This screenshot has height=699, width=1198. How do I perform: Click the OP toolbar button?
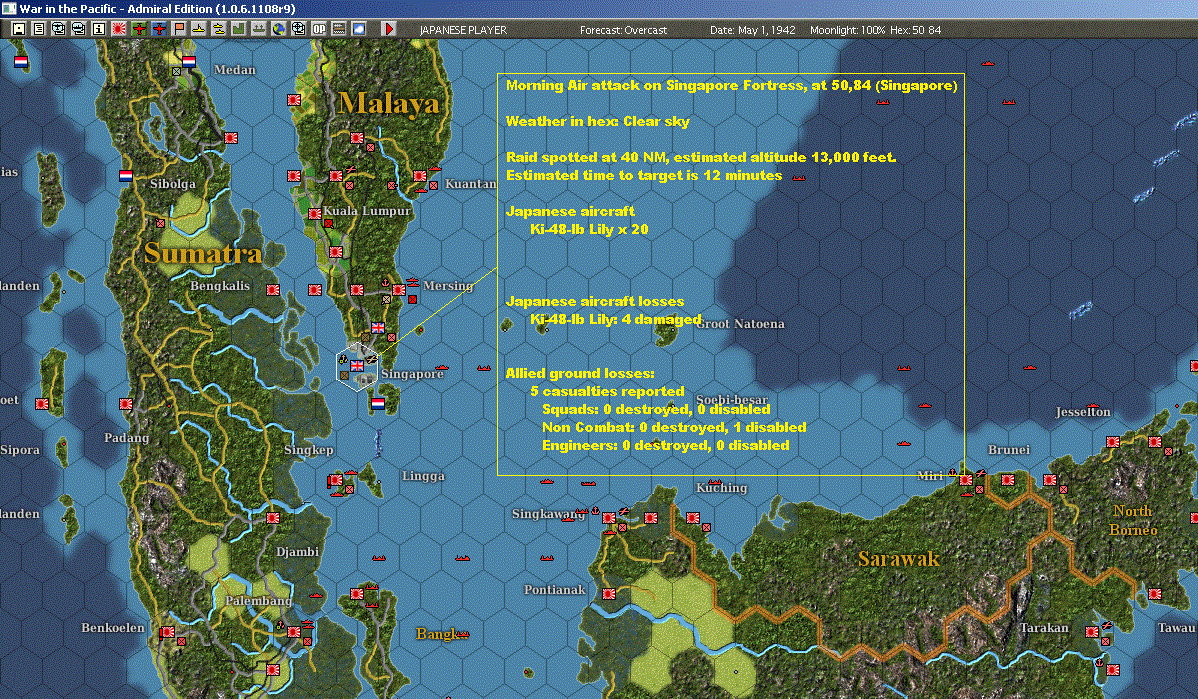click(x=319, y=29)
